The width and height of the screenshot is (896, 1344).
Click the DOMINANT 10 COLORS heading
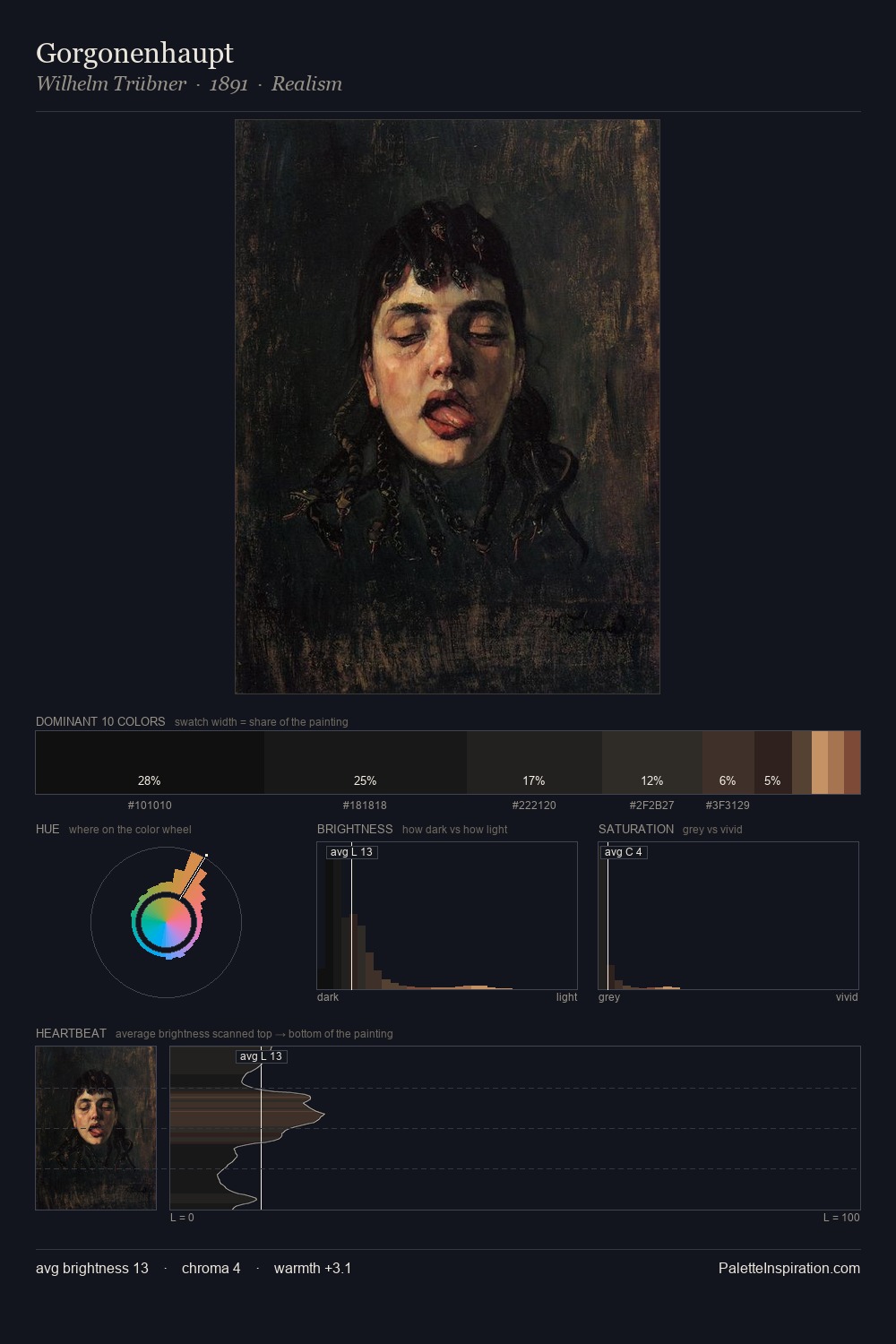click(100, 722)
